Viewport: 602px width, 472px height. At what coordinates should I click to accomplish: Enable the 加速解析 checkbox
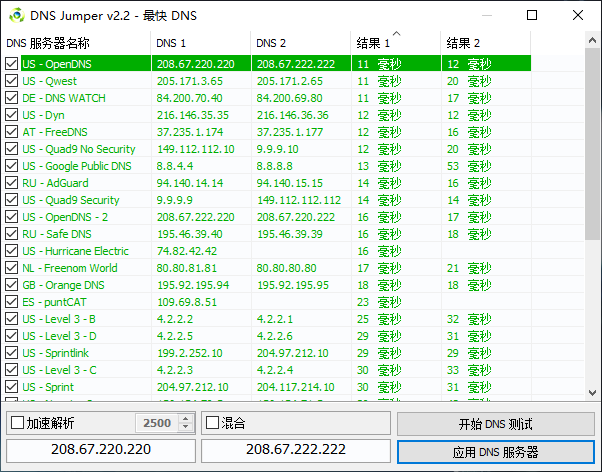coord(17,423)
